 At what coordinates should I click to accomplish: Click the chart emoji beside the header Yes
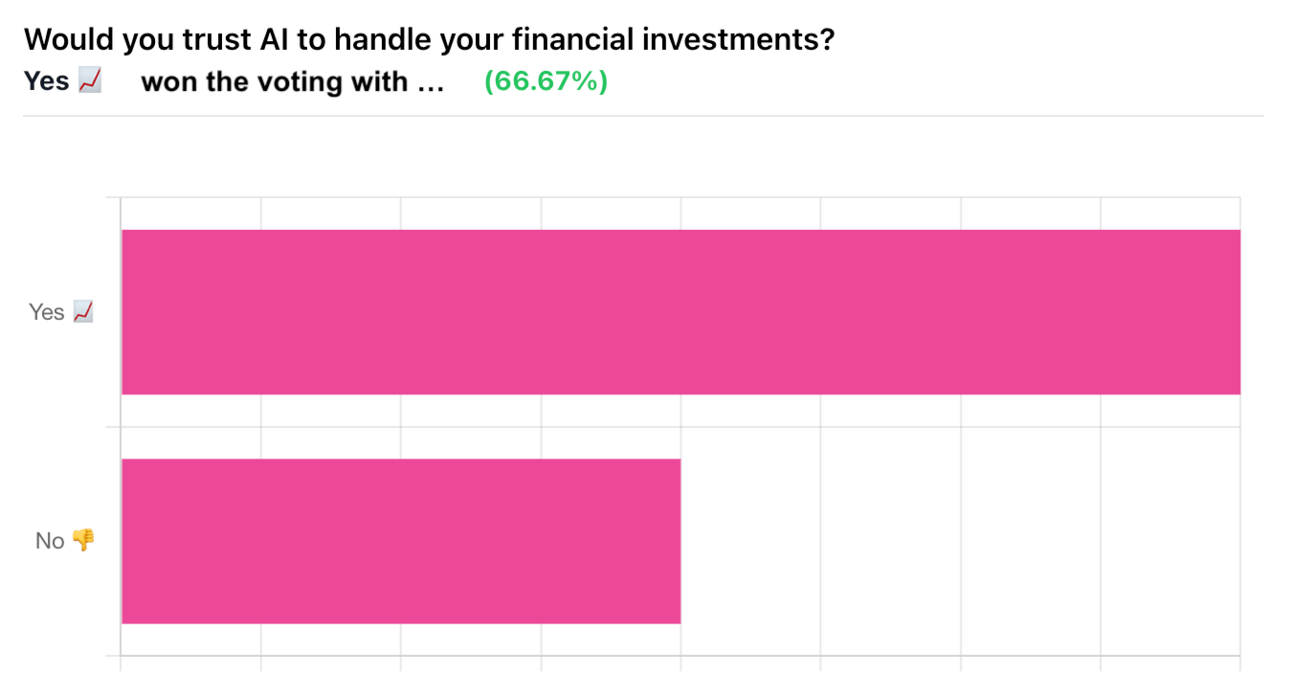[x=90, y=82]
